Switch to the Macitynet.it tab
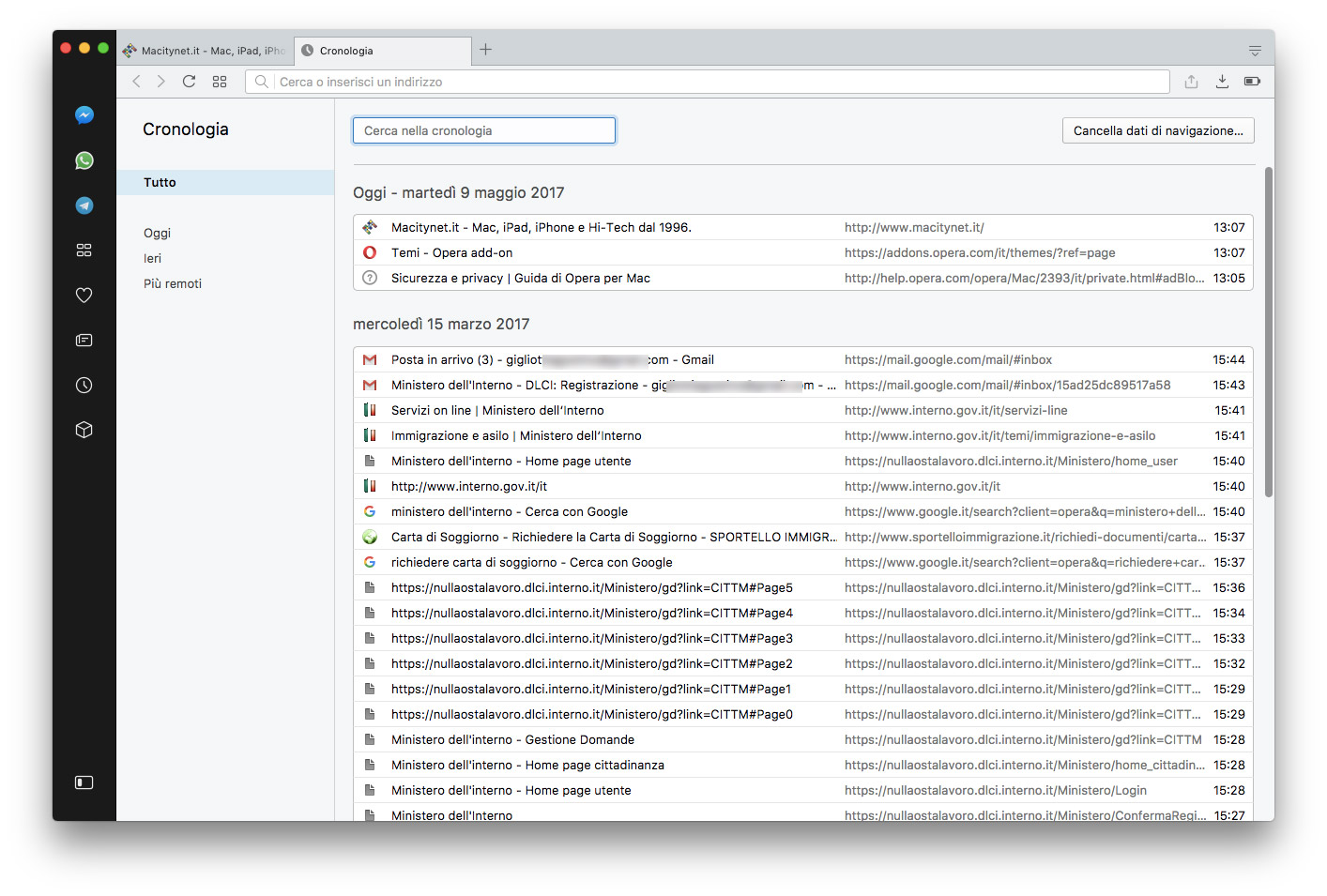Image resolution: width=1327 pixels, height=896 pixels. pyautogui.click(x=206, y=51)
